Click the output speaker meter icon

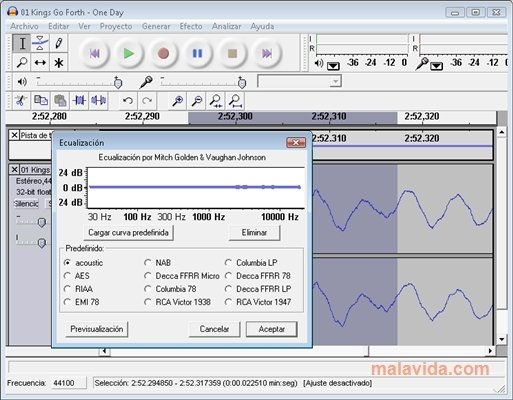319,63
